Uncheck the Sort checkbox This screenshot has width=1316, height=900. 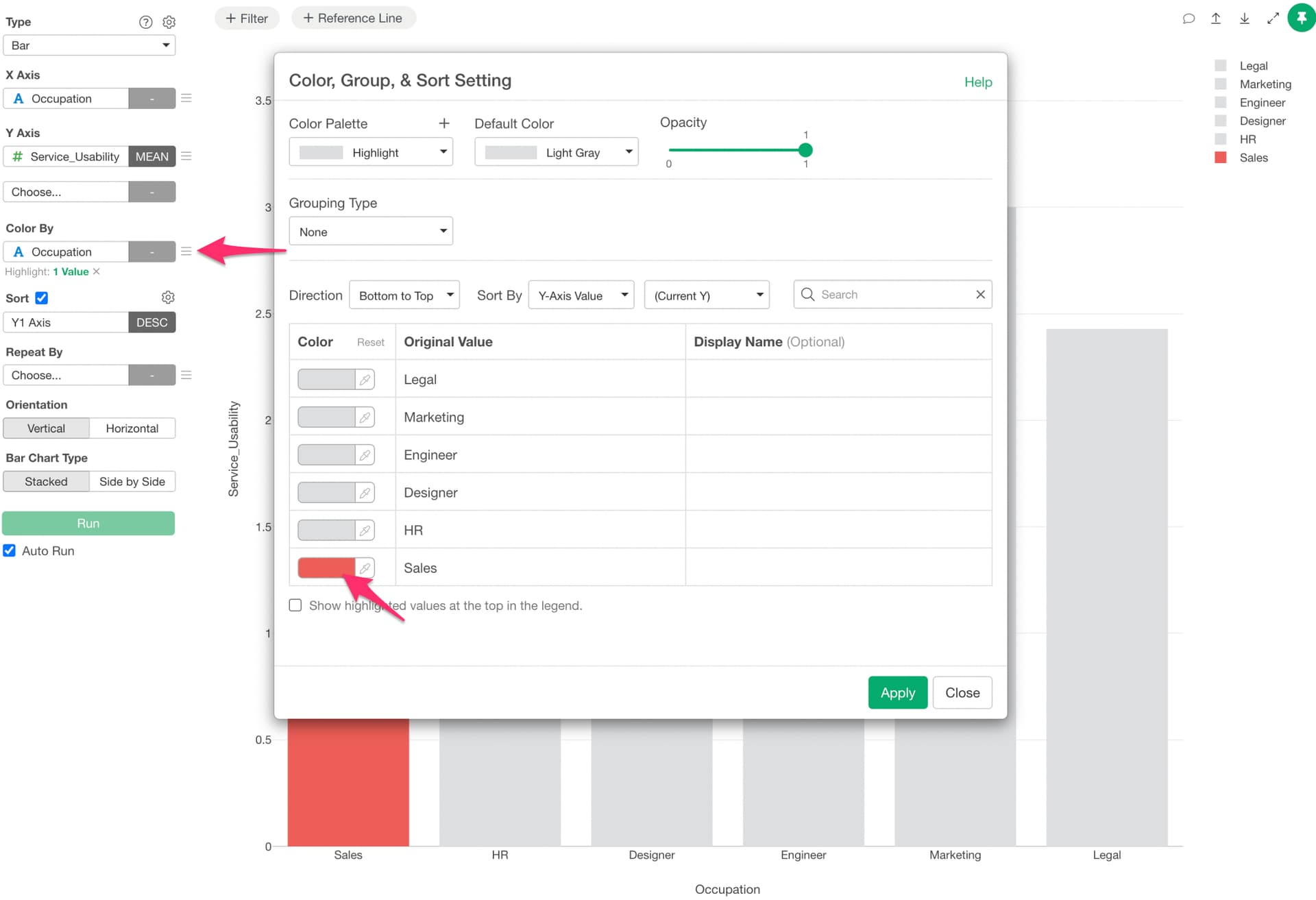click(x=42, y=298)
